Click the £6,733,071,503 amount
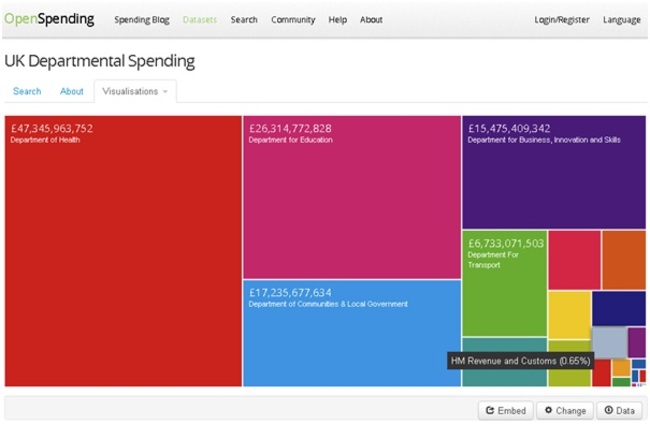The height and width of the screenshot is (425, 650). click(x=506, y=243)
